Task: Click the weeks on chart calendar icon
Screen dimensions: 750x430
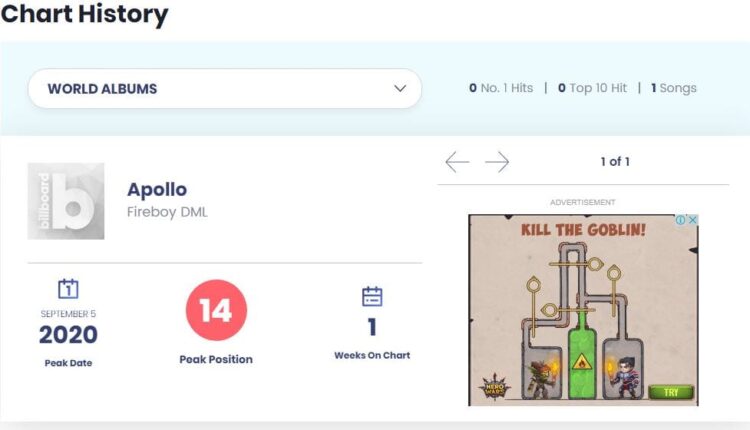Action: [x=372, y=297]
